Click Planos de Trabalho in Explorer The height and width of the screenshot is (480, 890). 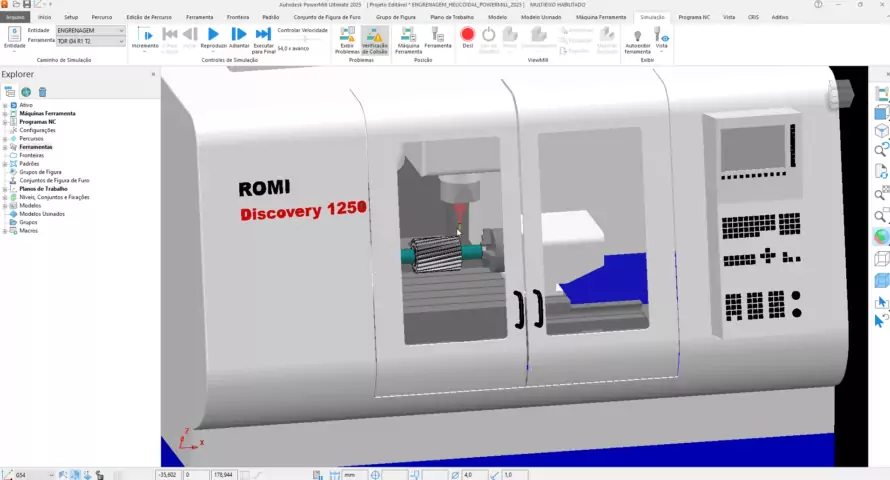coord(43,188)
